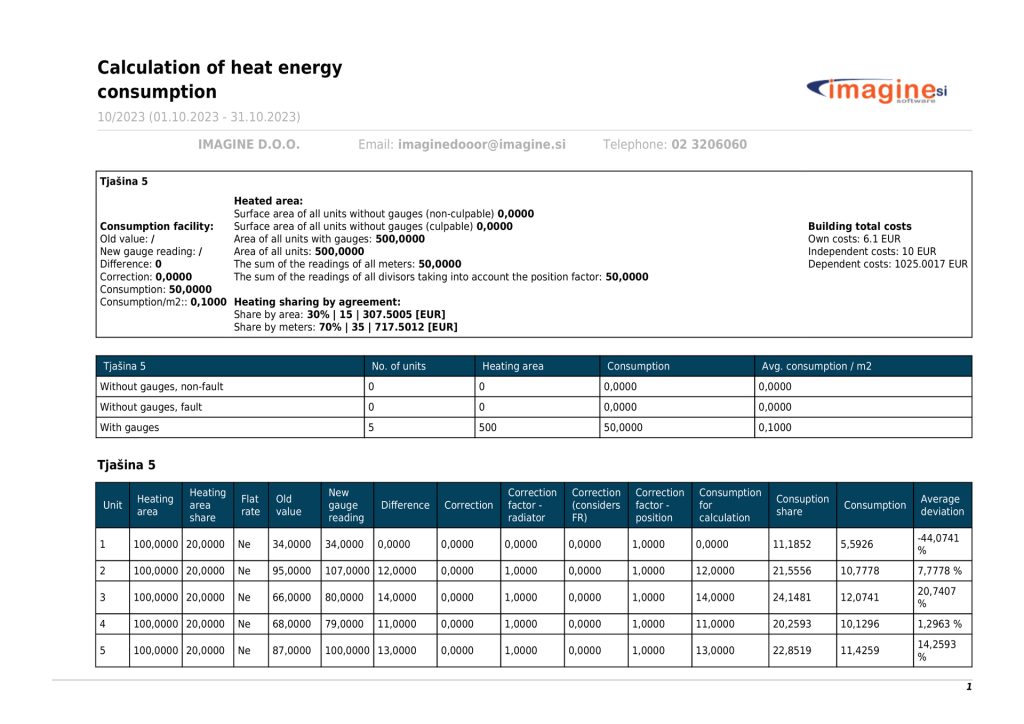Click the New gauge reading column header
Image resolution: width=1024 pixels, height=724 pixels.
tap(345, 505)
